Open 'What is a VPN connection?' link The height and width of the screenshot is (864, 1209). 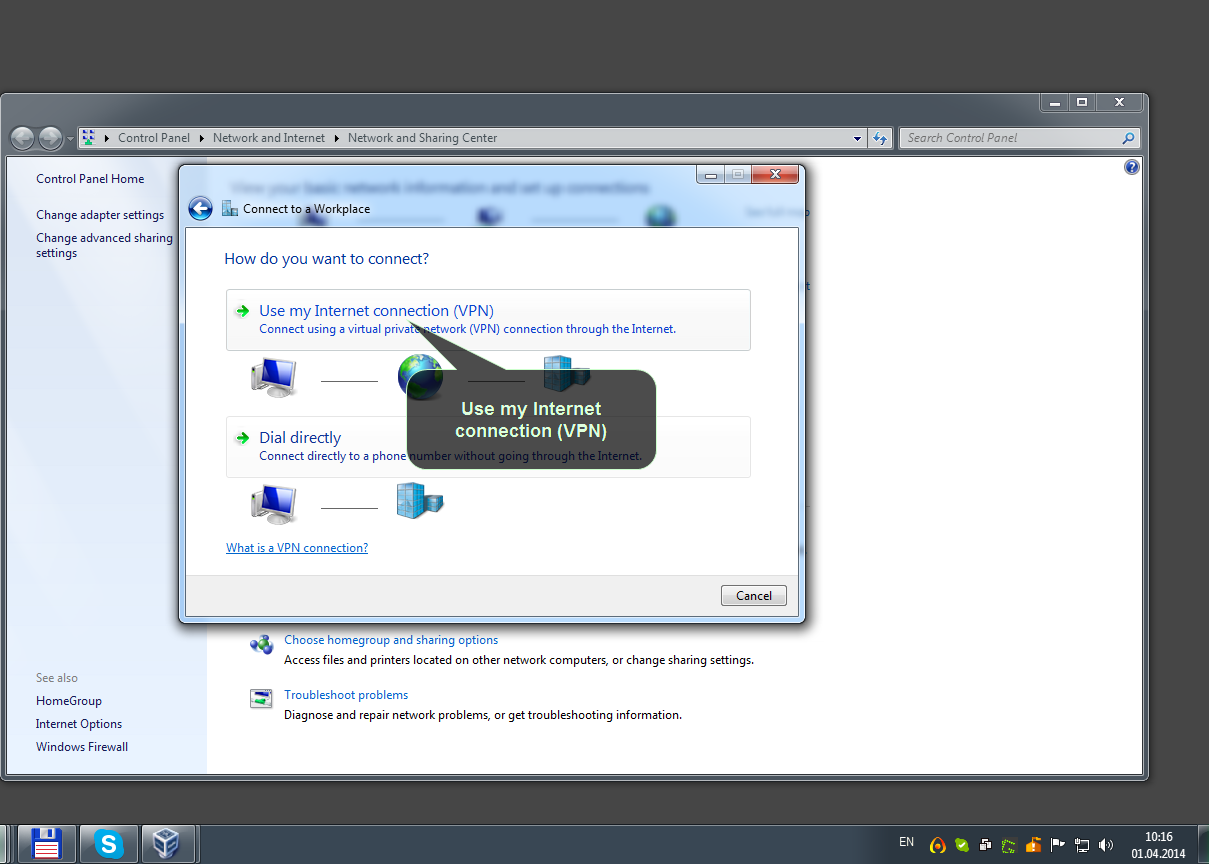[297, 548]
